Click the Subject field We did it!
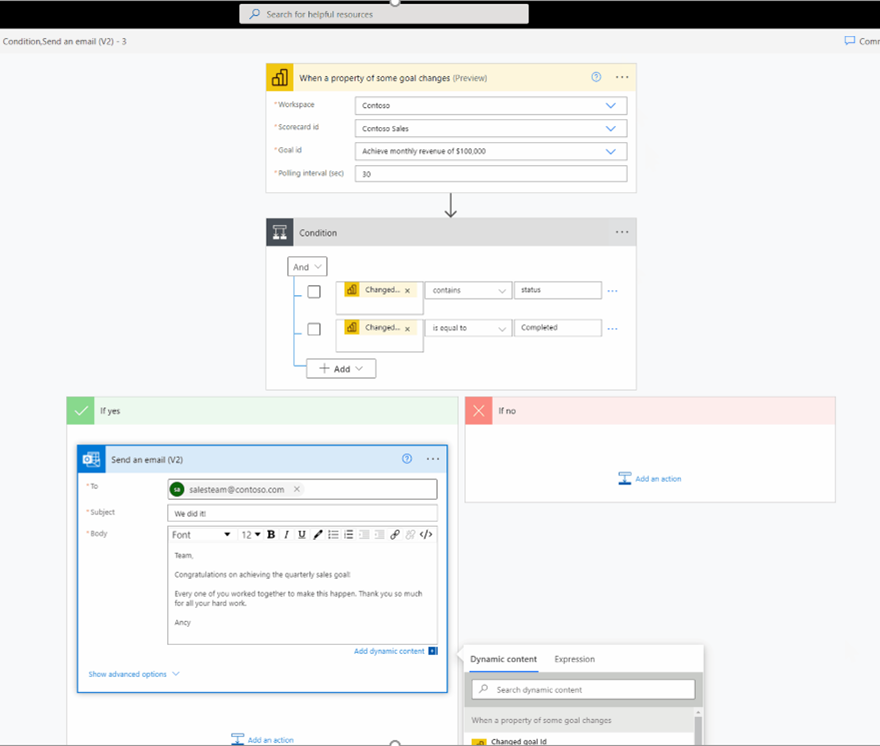Viewport: 880px width, 746px height. (302, 513)
